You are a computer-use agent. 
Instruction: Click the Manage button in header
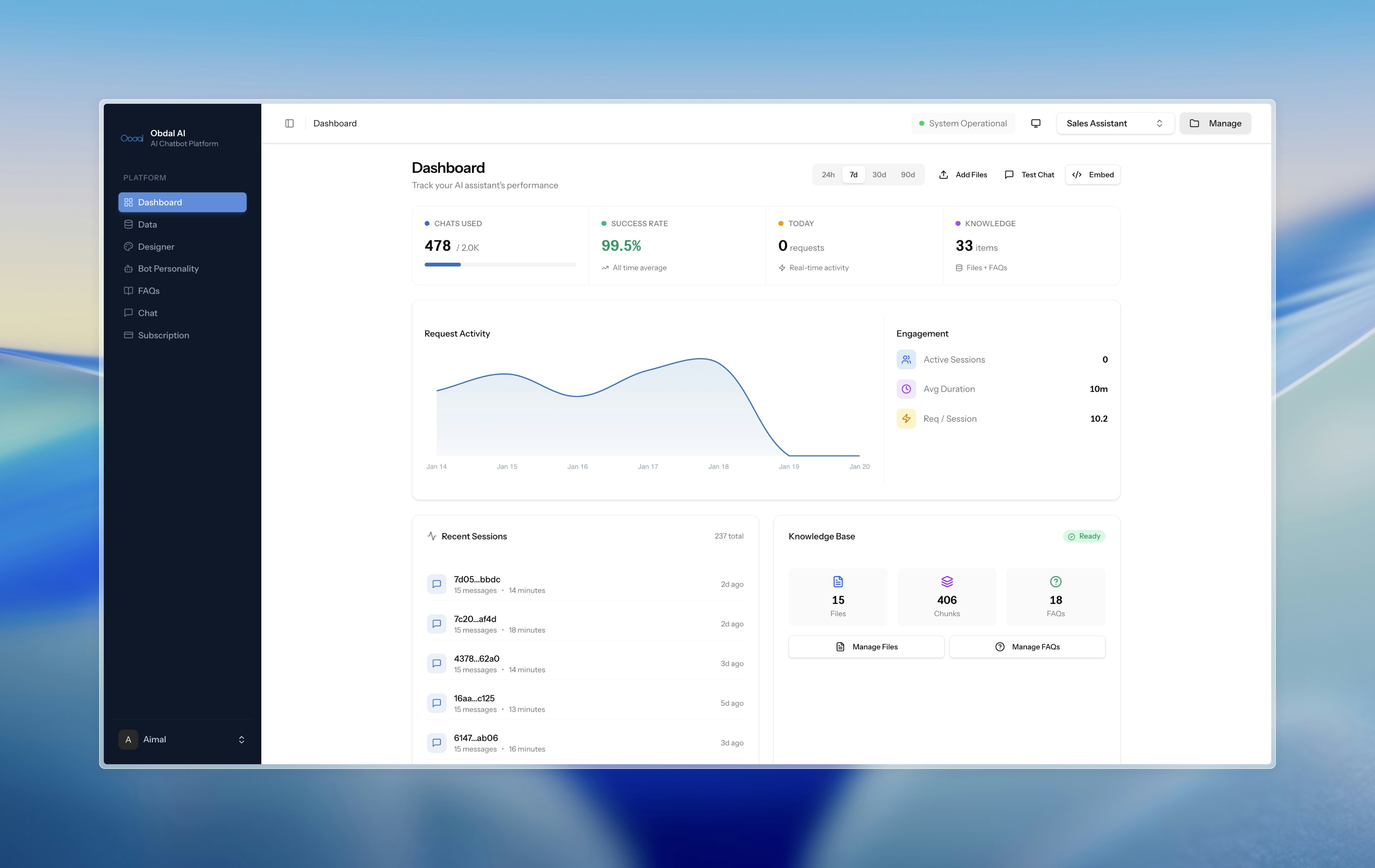pos(1215,123)
